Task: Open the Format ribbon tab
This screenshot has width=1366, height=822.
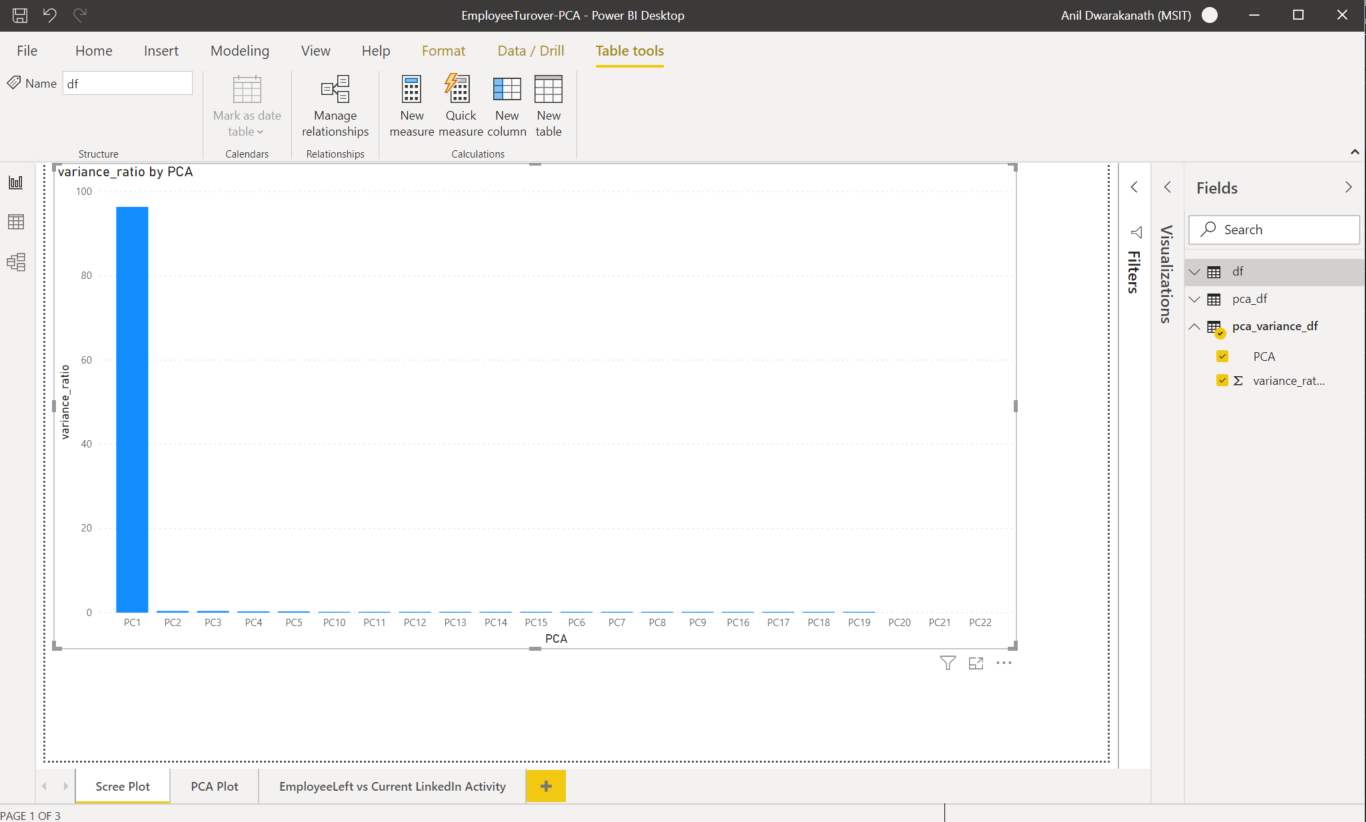Action: tap(443, 51)
